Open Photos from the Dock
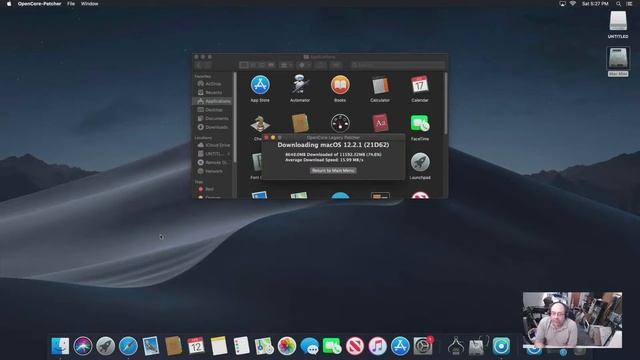Viewport: 640px width, 360px height. point(287,346)
